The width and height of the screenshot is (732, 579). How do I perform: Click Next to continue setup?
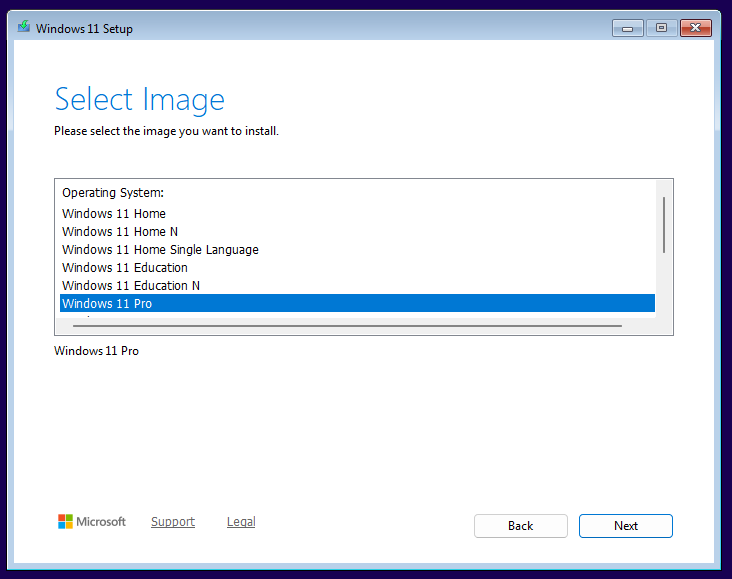(x=626, y=526)
